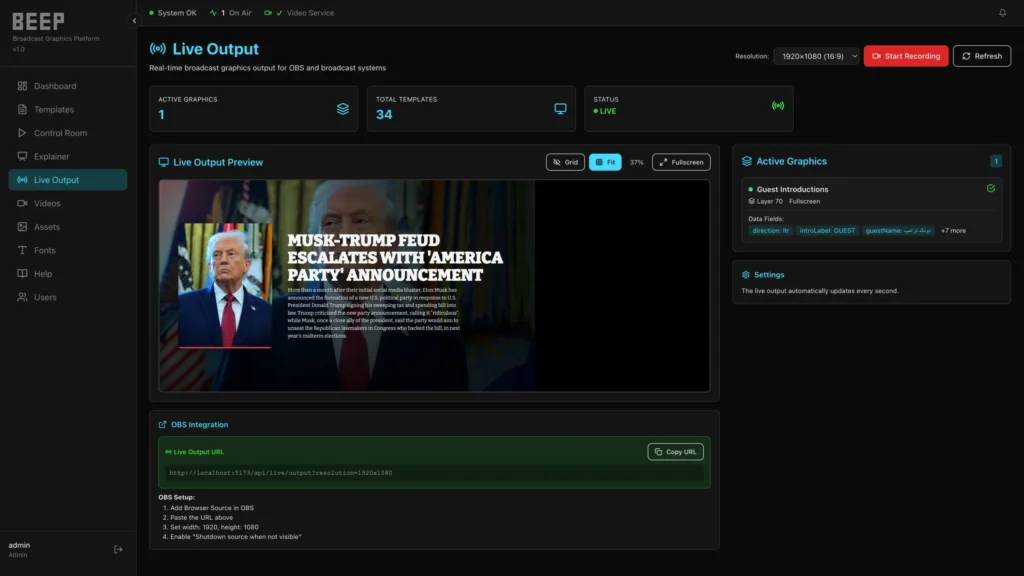Click the Settings gear icon in panel

tap(746, 275)
